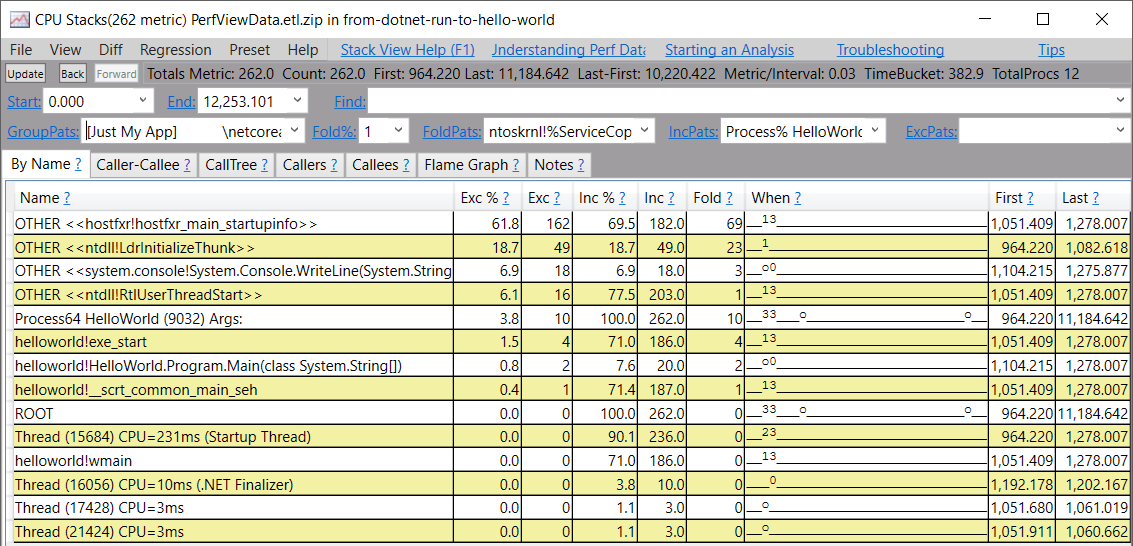
Task: Open the Regression menu
Action: (176, 50)
